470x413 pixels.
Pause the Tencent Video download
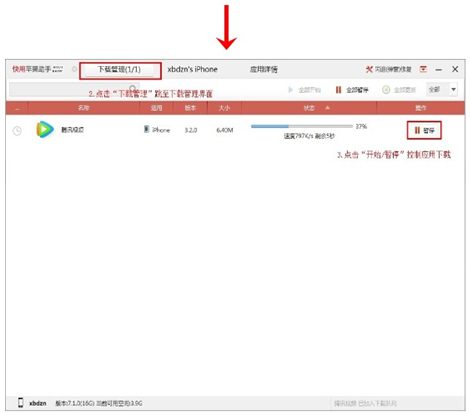424,130
